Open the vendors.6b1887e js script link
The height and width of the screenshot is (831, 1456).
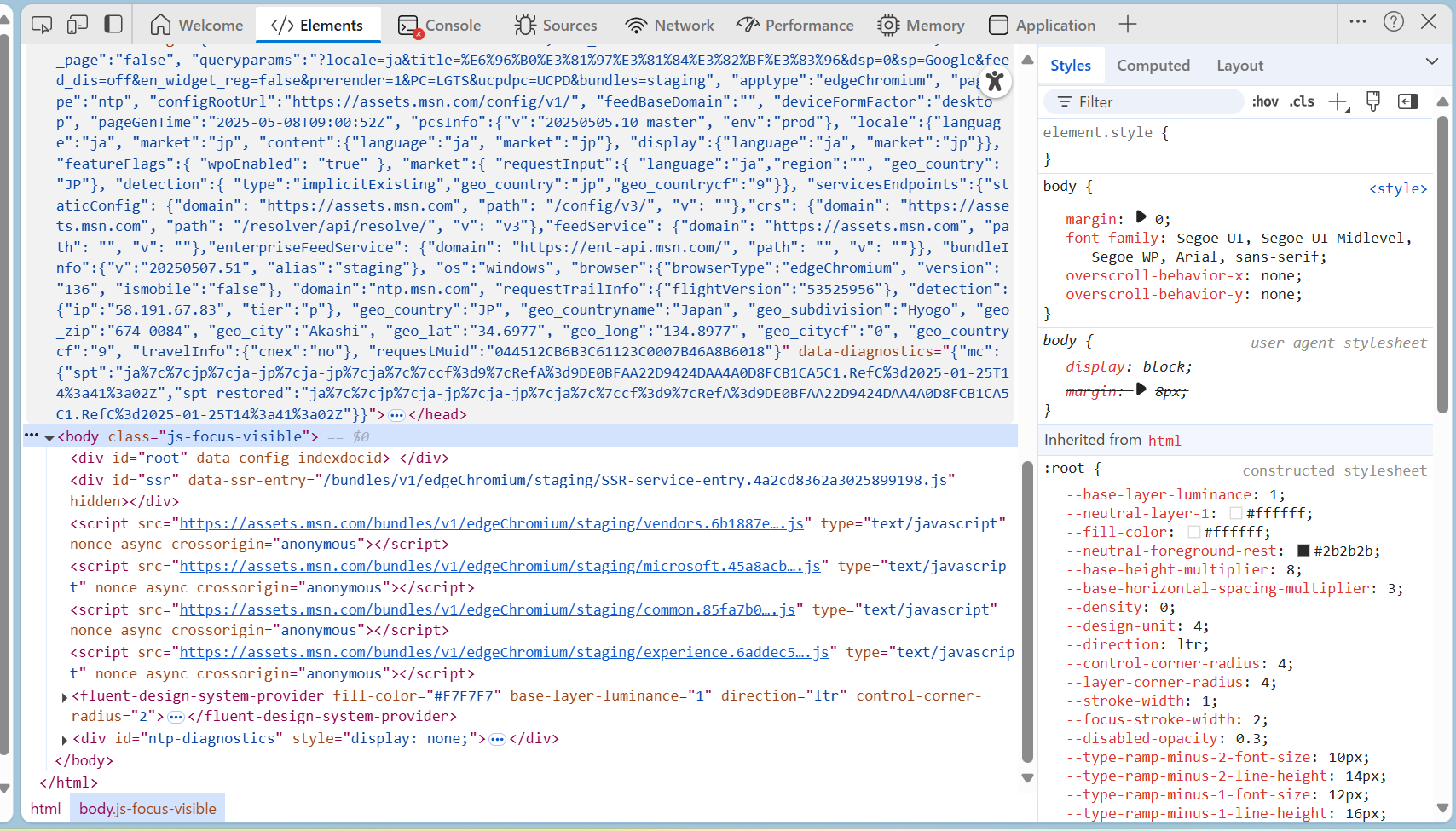coord(492,523)
